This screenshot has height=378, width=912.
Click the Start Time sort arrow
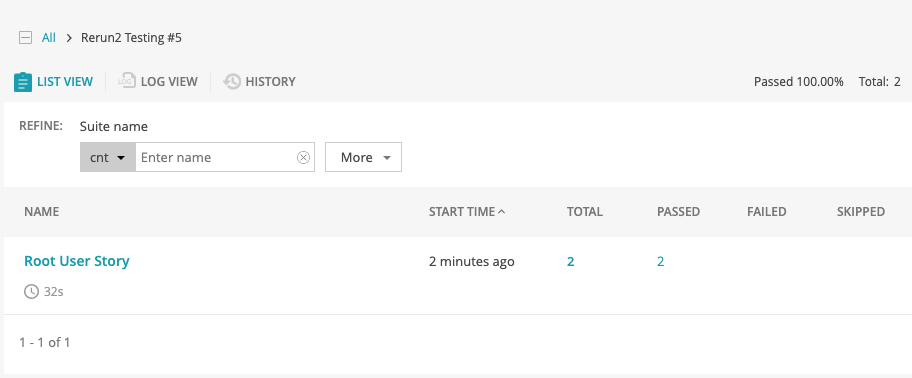click(x=501, y=212)
